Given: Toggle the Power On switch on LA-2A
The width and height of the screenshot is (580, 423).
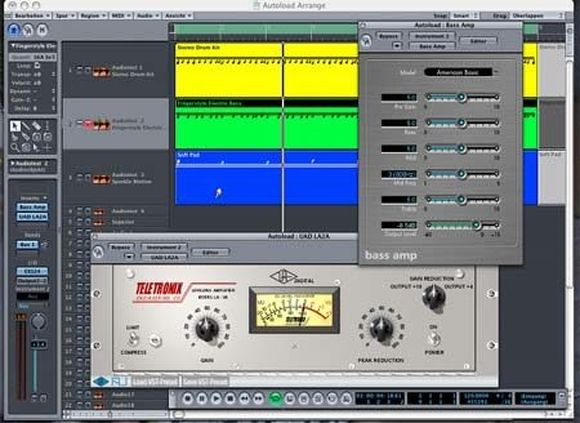Looking at the screenshot, I should tap(434, 339).
